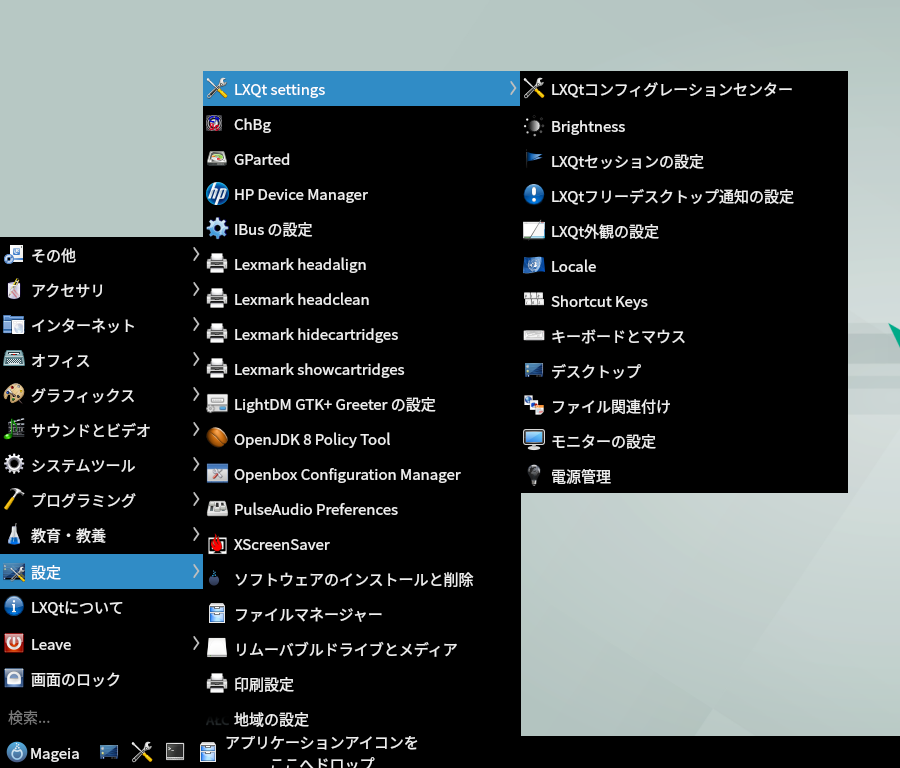Expand the システムツール submenu arrow
Image resolution: width=900 pixels, height=768 pixels.
pos(196,464)
